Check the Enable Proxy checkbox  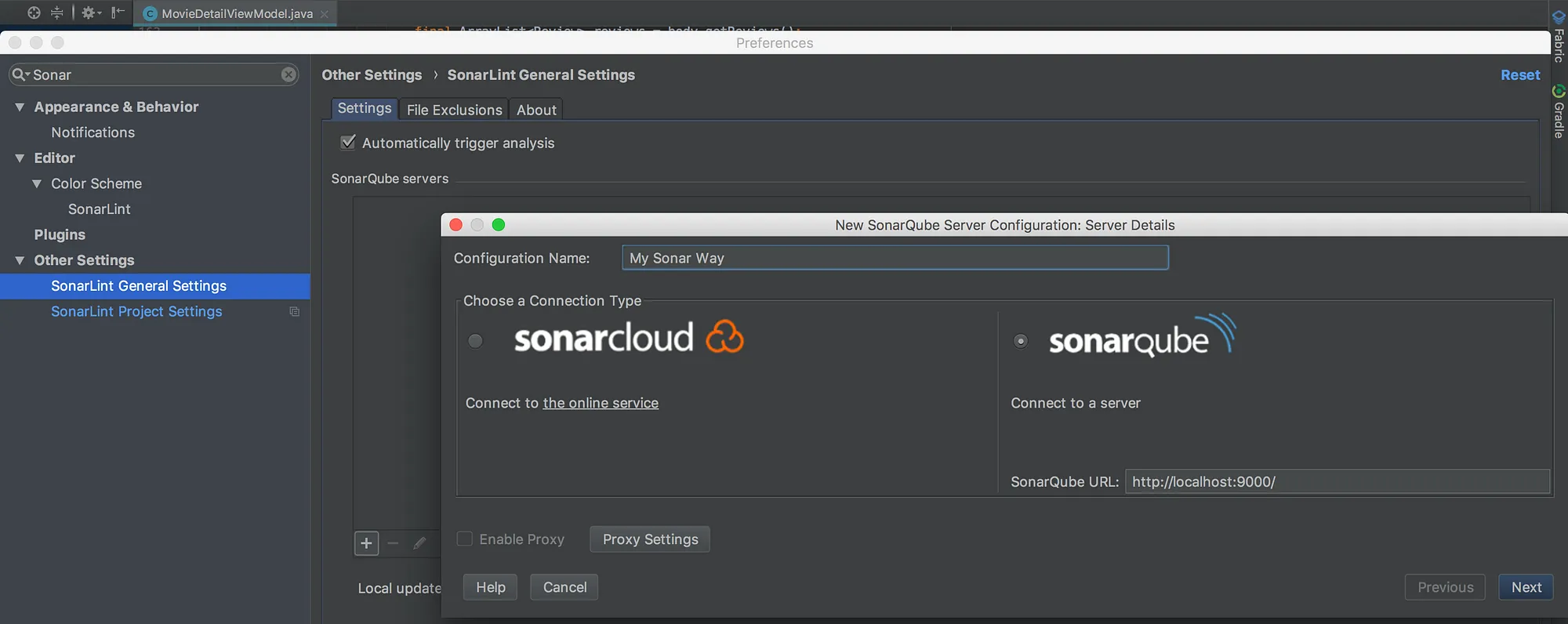click(x=465, y=539)
